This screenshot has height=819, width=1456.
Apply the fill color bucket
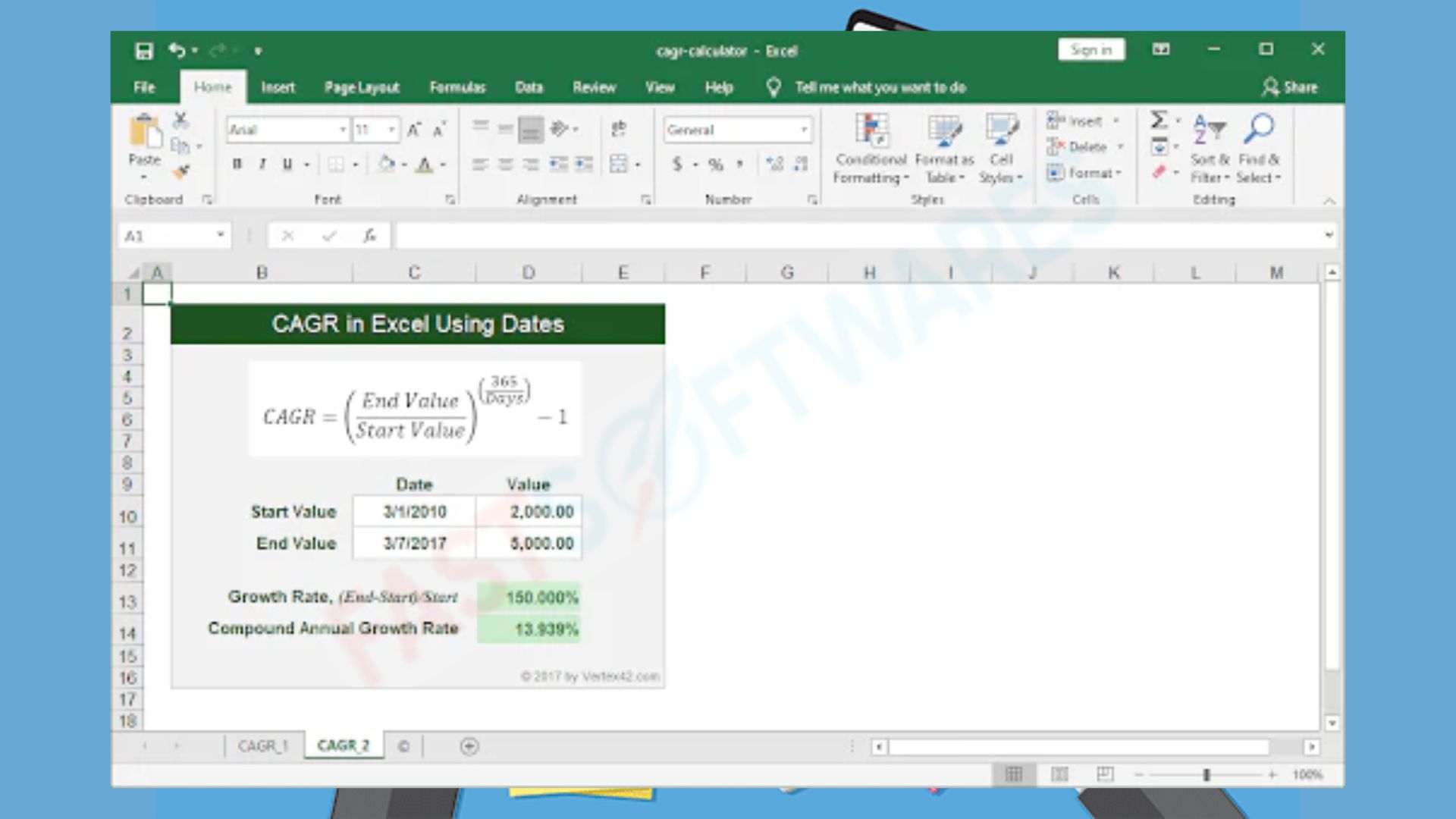[x=387, y=164]
